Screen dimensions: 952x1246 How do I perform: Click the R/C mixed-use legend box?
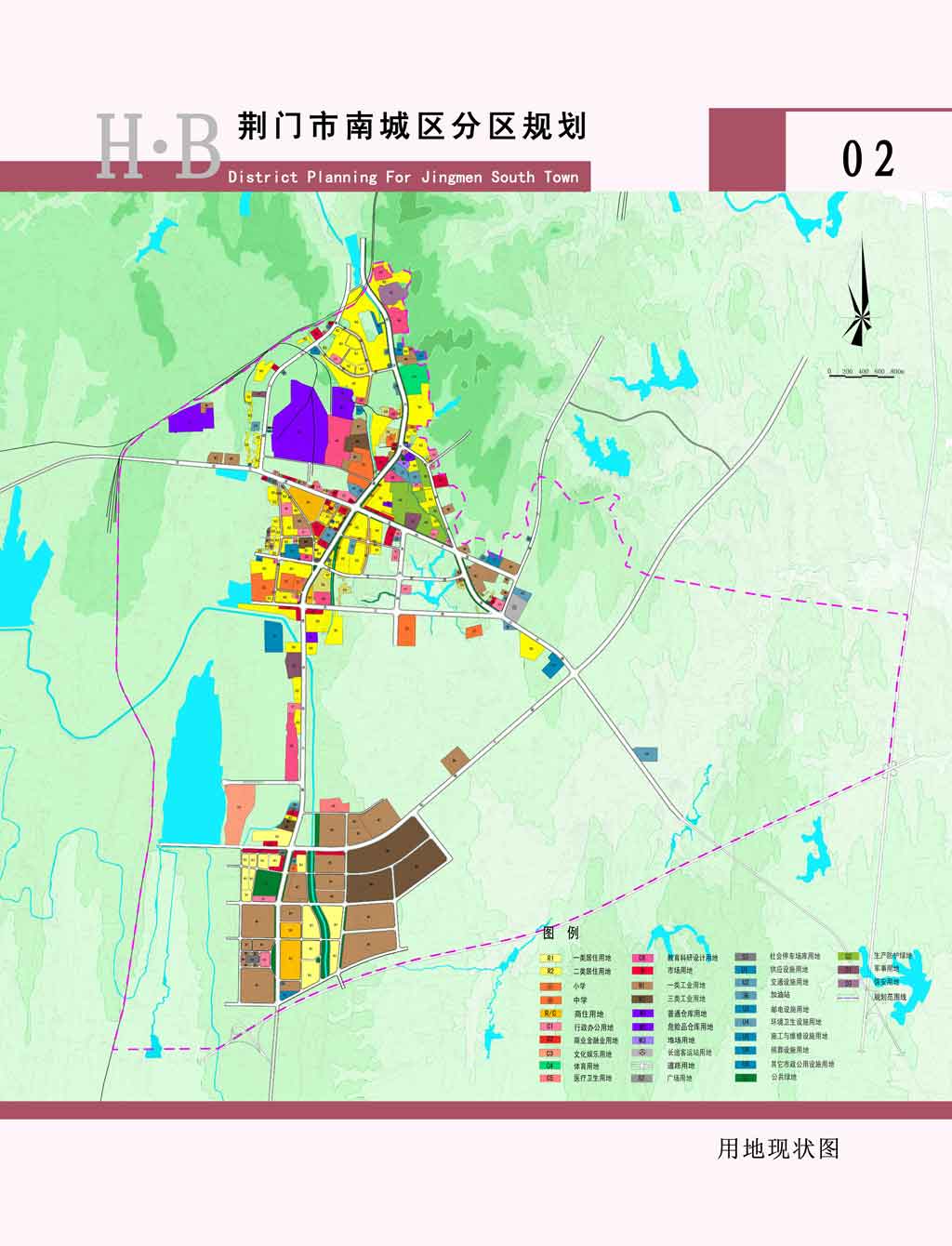click(550, 1014)
